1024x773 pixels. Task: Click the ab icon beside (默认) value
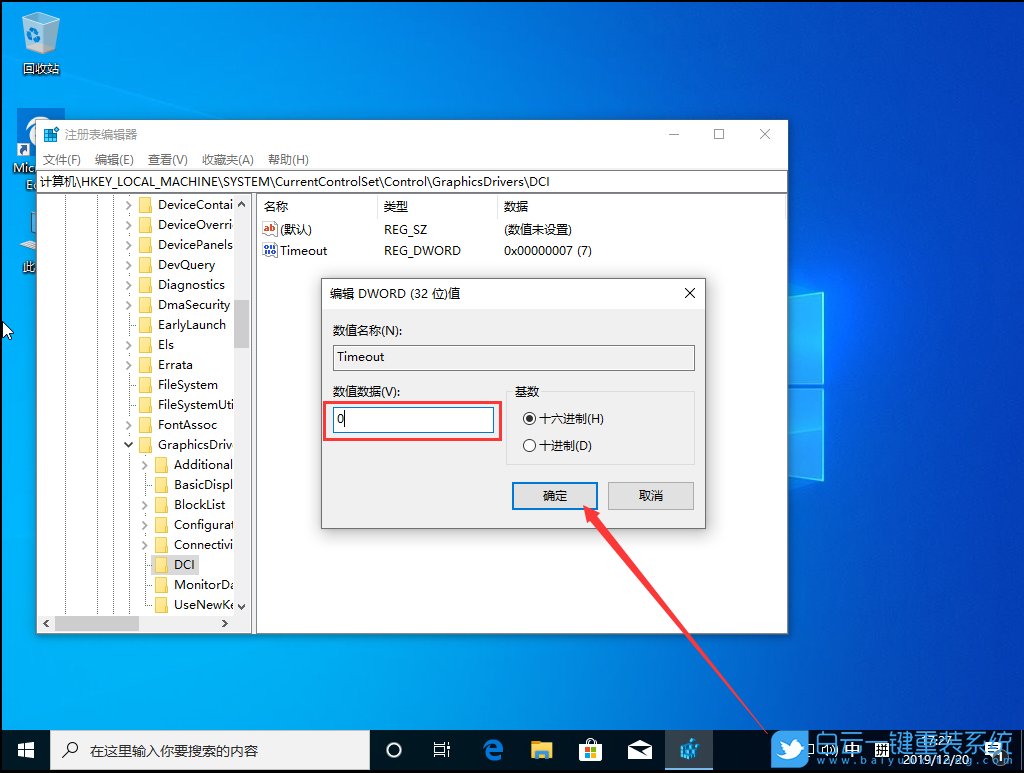[x=268, y=229]
